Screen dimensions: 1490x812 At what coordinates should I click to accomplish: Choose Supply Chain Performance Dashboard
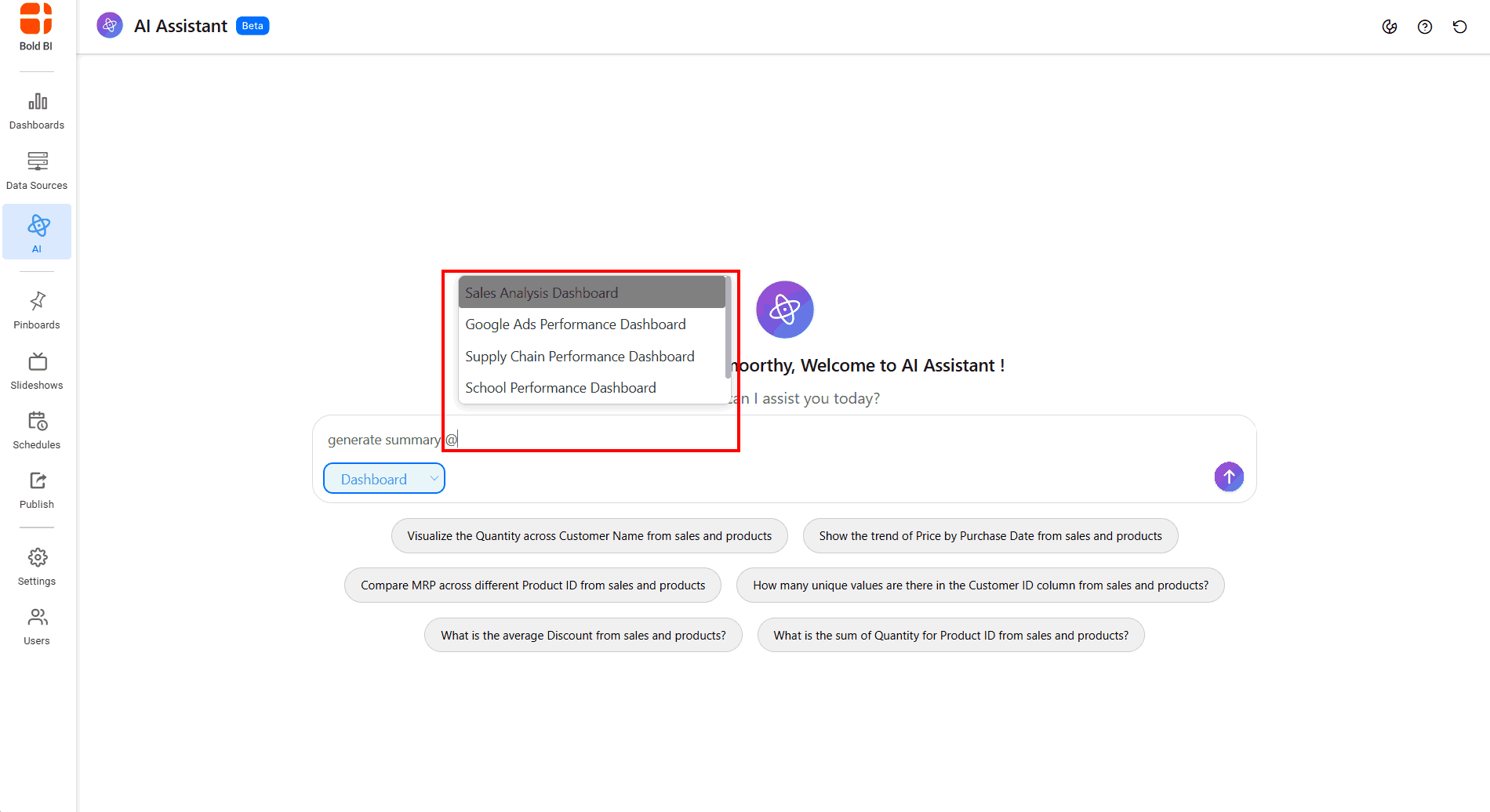(592, 357)
